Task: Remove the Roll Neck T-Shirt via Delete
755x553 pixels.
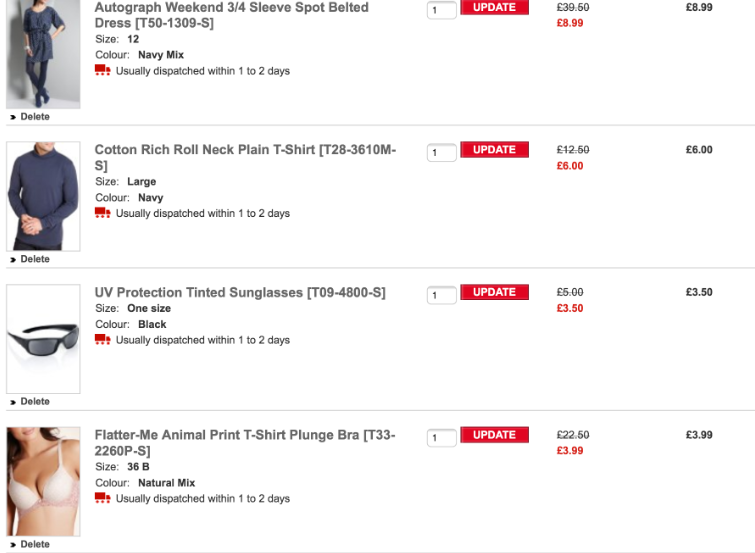Action: coord(34,259)
